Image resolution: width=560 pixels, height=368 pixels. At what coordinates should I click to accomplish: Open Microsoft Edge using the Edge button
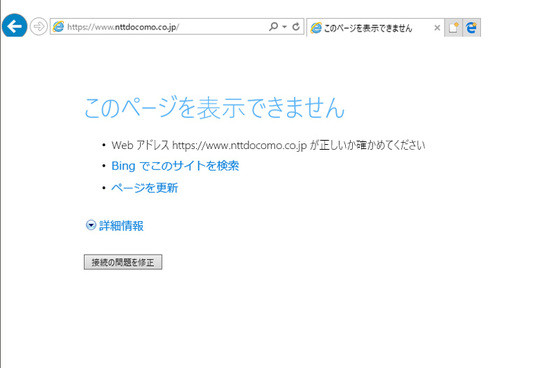pos(471,28)
